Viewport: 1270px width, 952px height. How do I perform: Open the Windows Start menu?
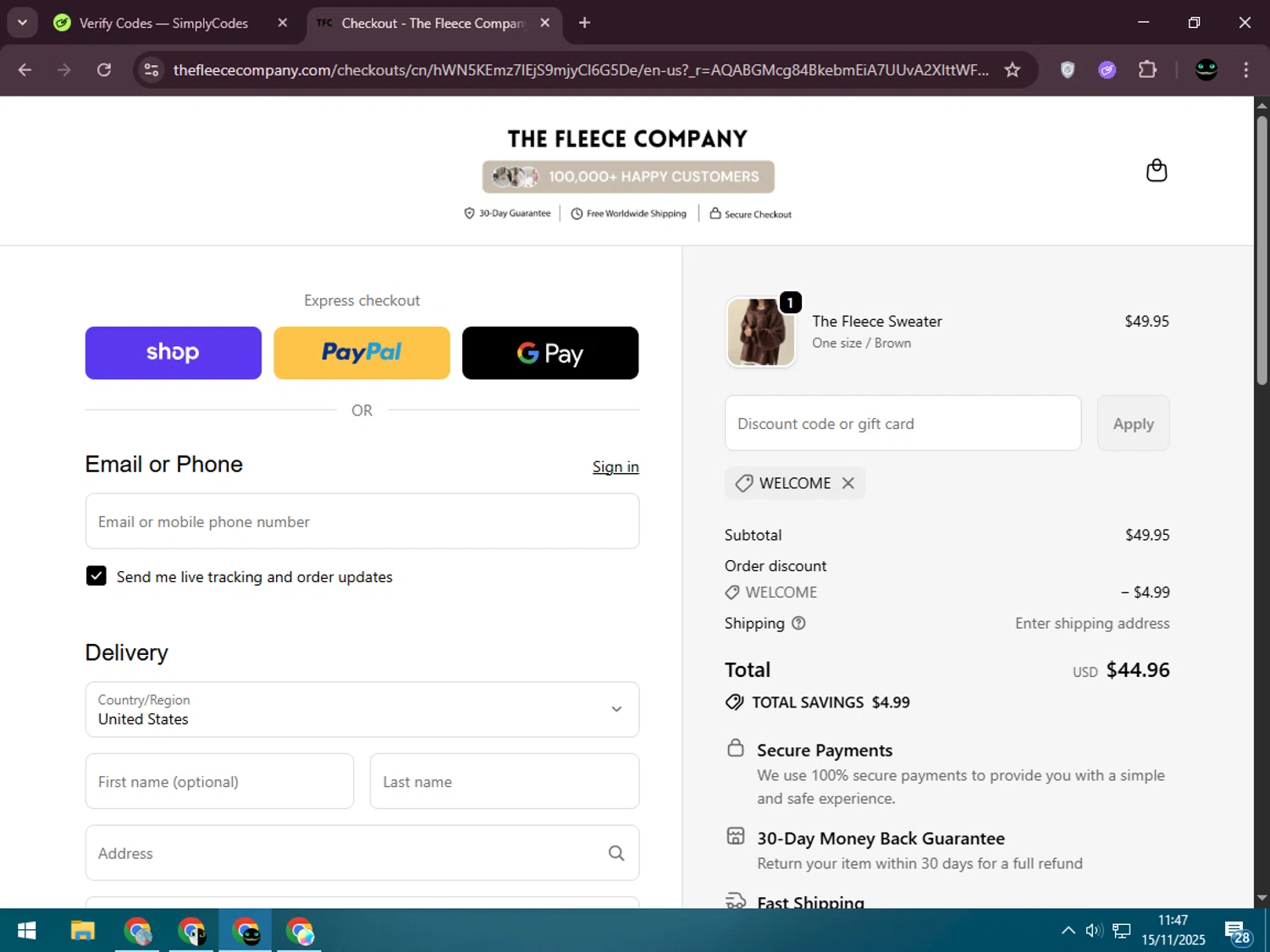coord(27,931)
